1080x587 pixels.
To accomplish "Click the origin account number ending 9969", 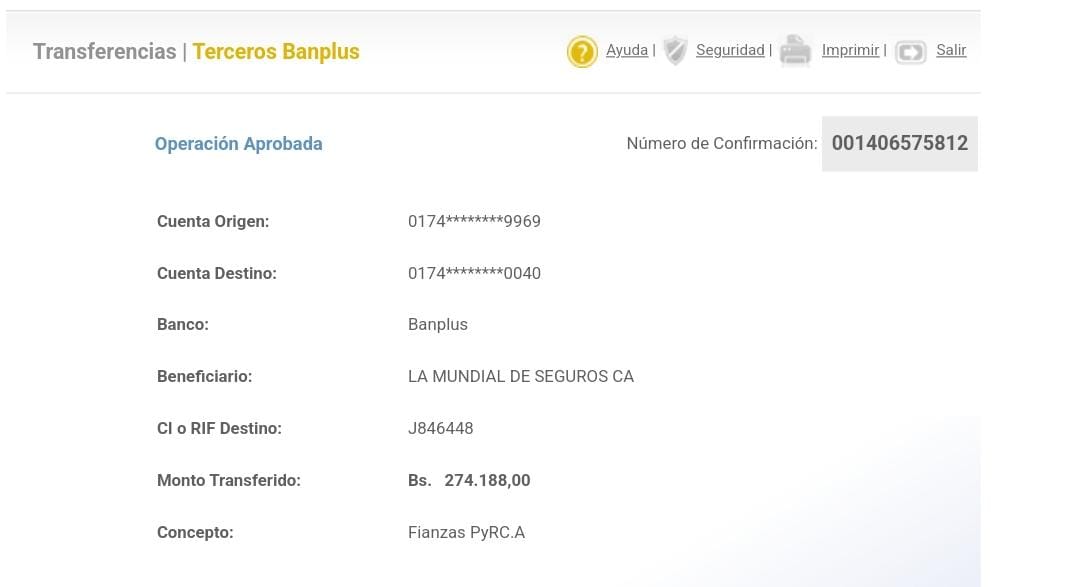I will (474, 221).
